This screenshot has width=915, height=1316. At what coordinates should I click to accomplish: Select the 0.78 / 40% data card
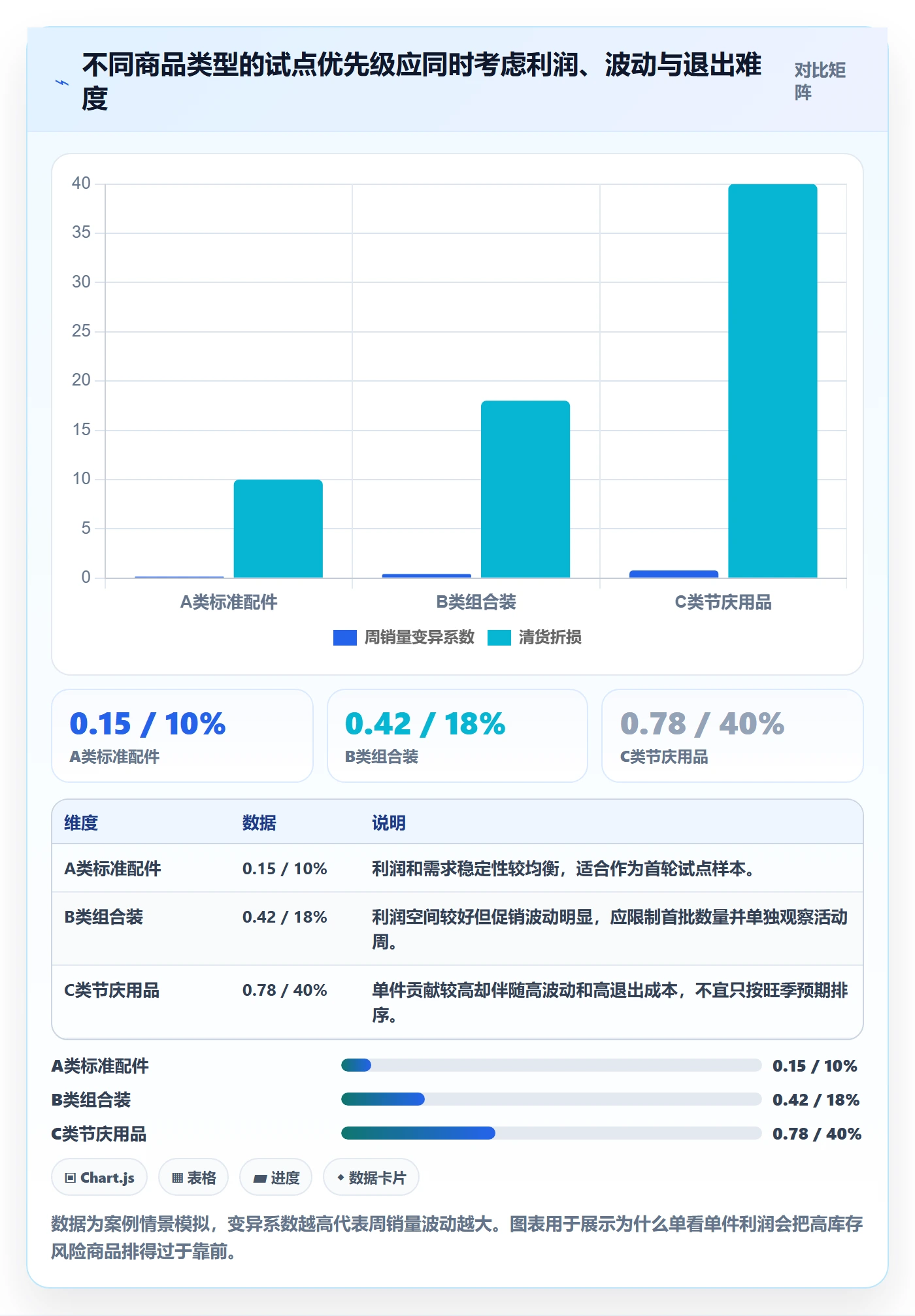click(x=733, y=736)
